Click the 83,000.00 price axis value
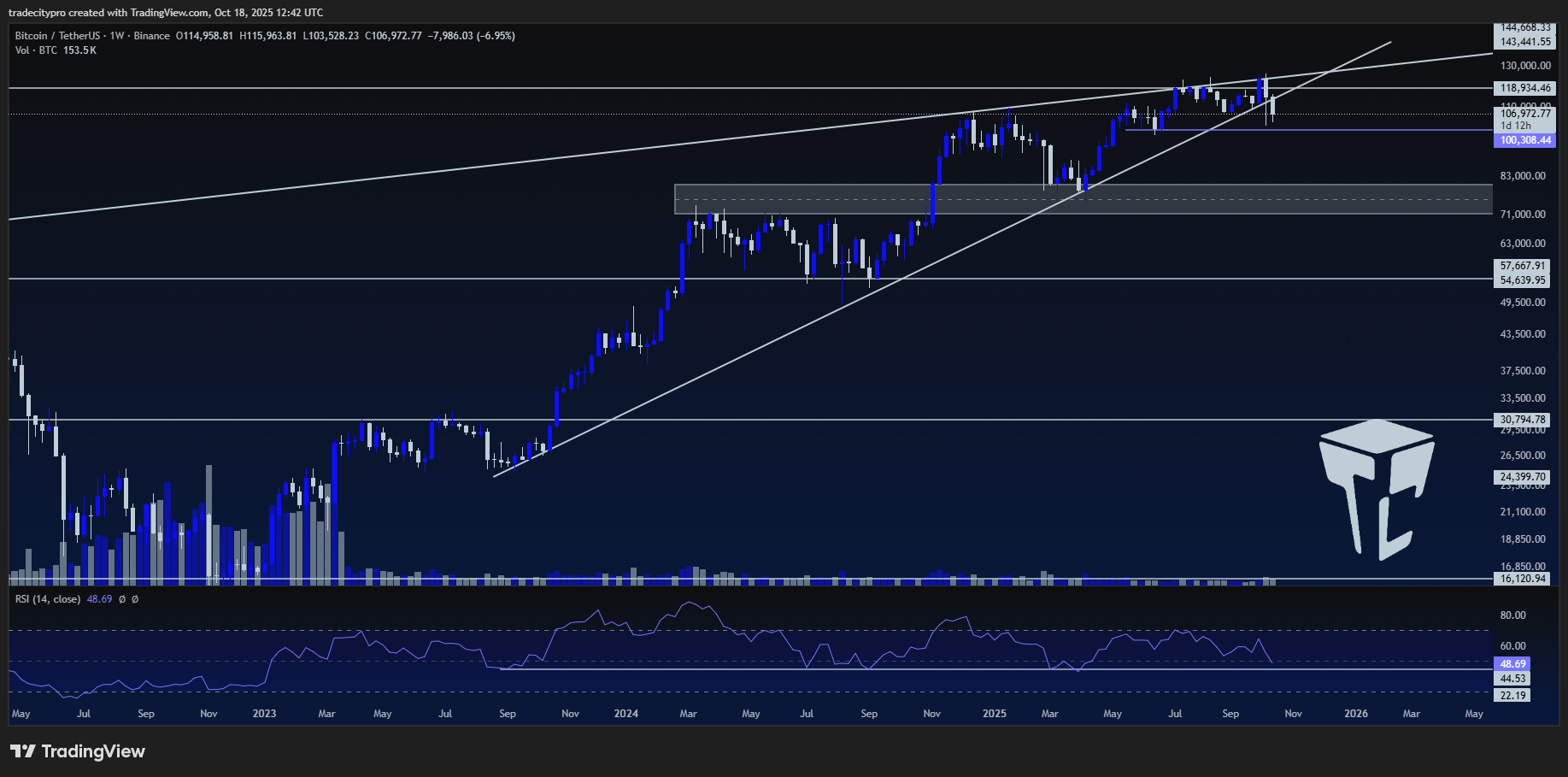 (1523, 176)
